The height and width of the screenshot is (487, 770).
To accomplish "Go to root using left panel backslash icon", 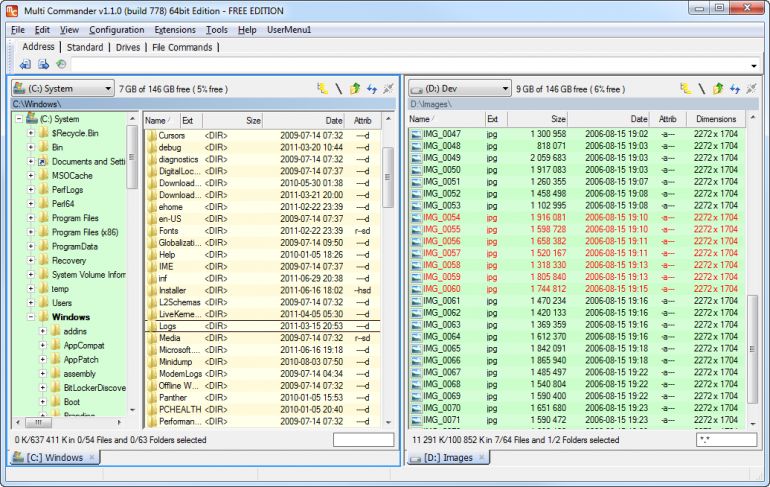I will (x=338, y=88).
